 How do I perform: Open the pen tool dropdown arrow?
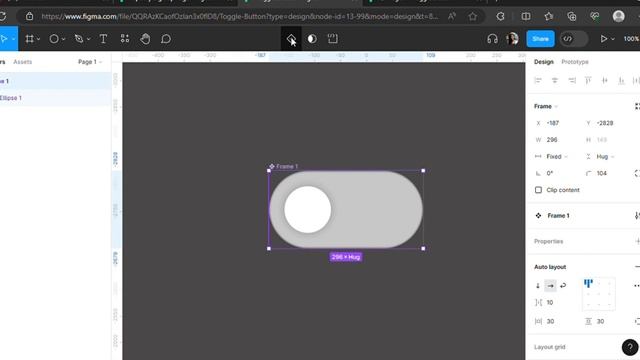(x=88, y=39)
